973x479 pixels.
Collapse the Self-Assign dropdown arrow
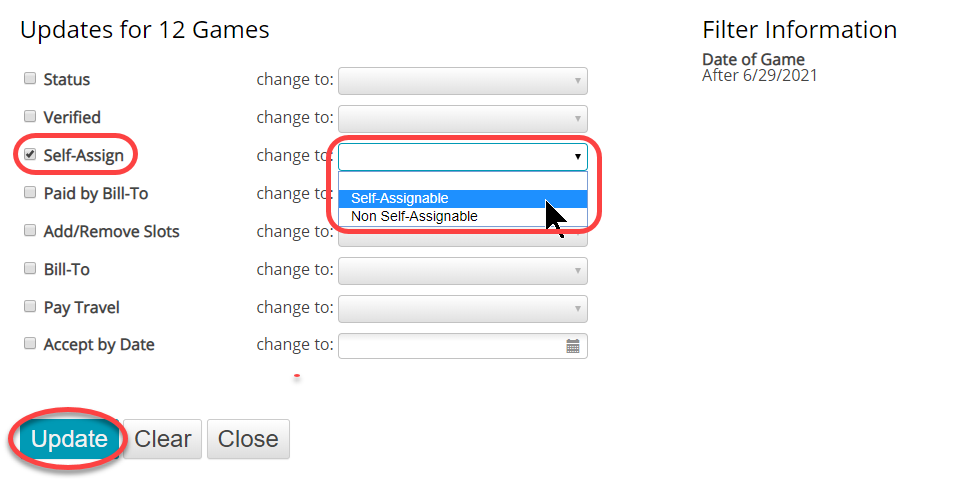[578, 157]
